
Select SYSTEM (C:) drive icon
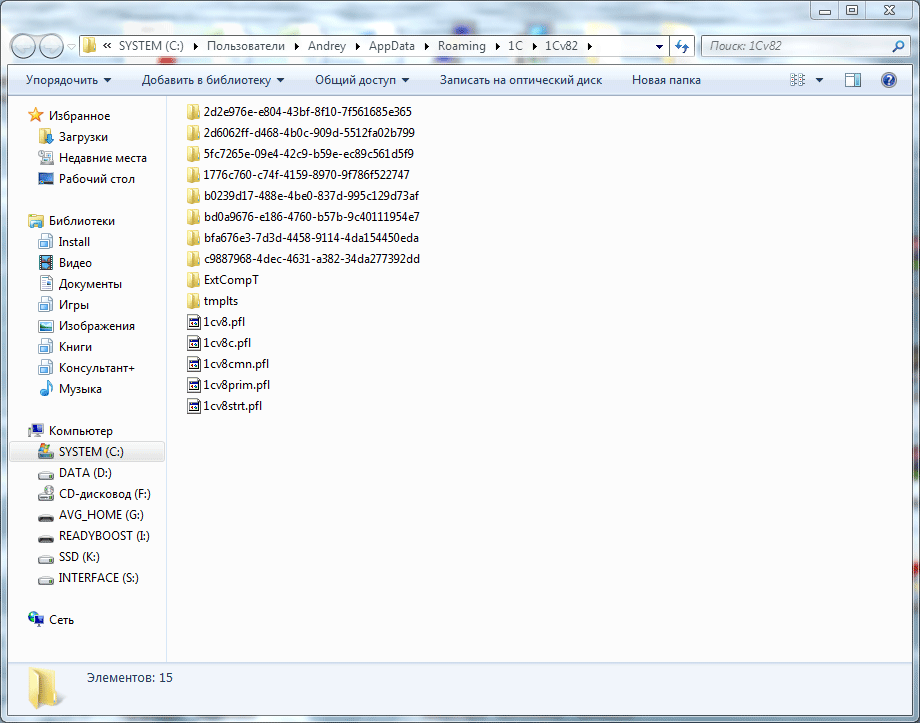pos(46,452)
